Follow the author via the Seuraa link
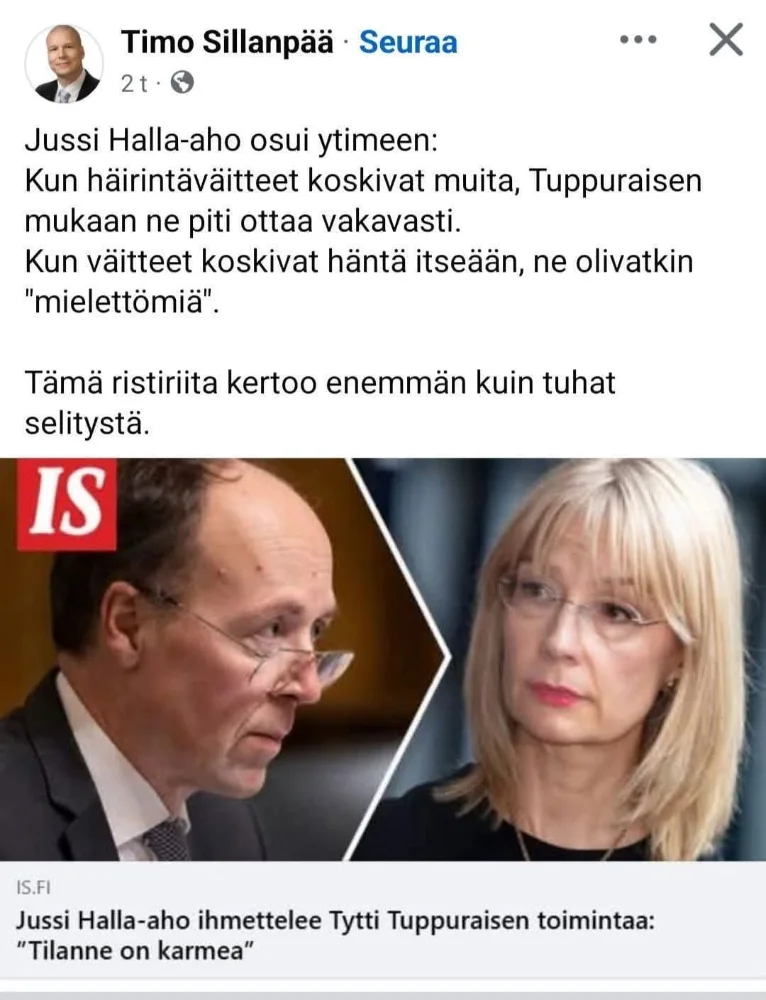 (408, 43)
